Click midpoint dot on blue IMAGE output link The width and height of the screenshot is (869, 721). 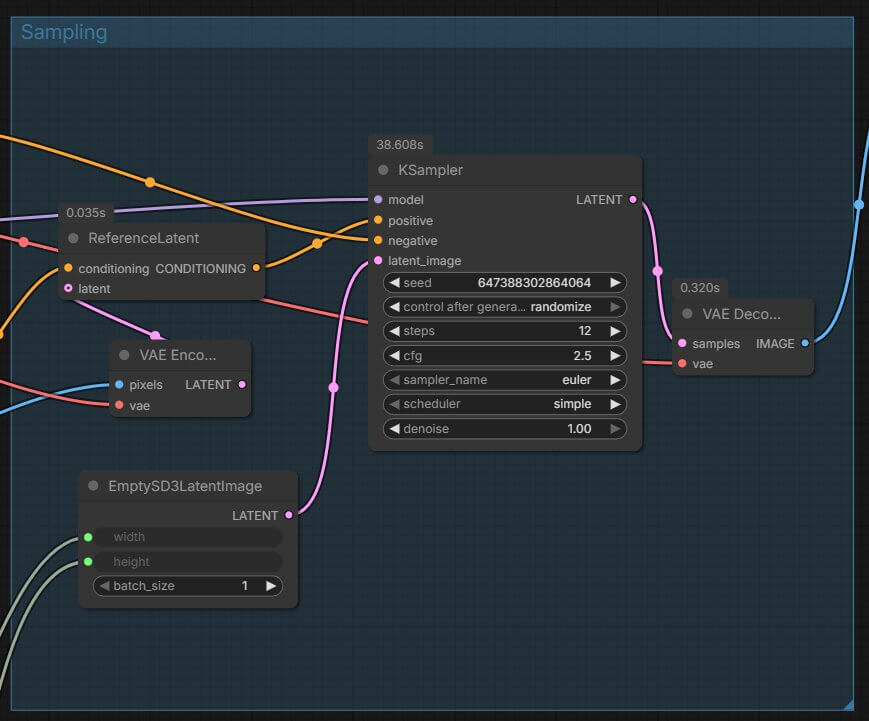[859, 204]
